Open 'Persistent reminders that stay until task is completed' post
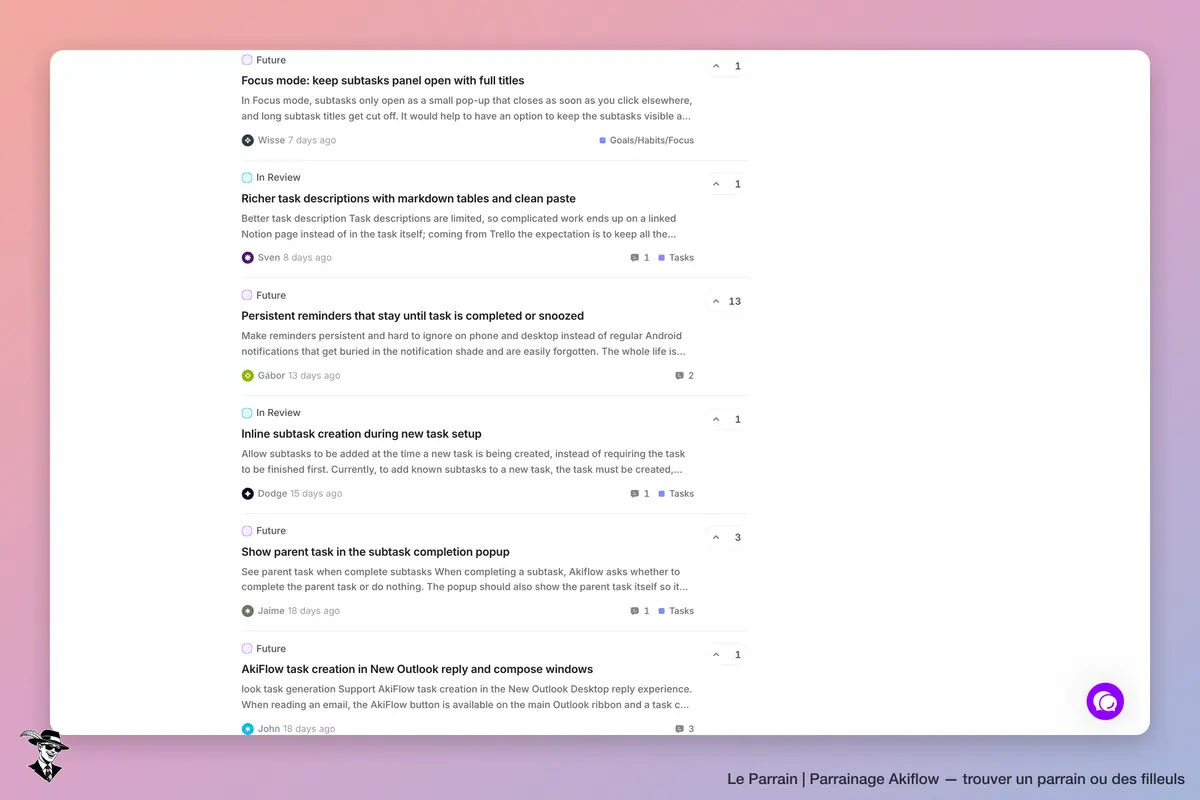Viewport: 1200px width, 800px height. point(413,316)
